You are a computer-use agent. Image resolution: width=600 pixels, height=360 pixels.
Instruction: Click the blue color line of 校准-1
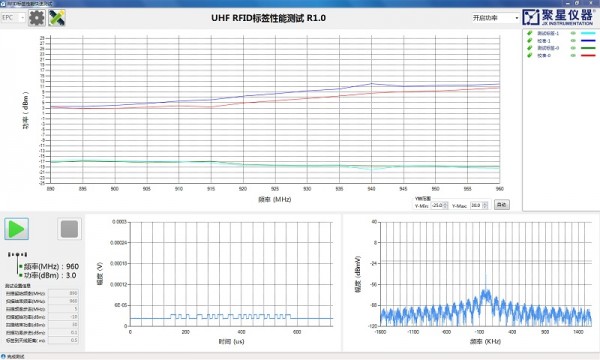588,41
